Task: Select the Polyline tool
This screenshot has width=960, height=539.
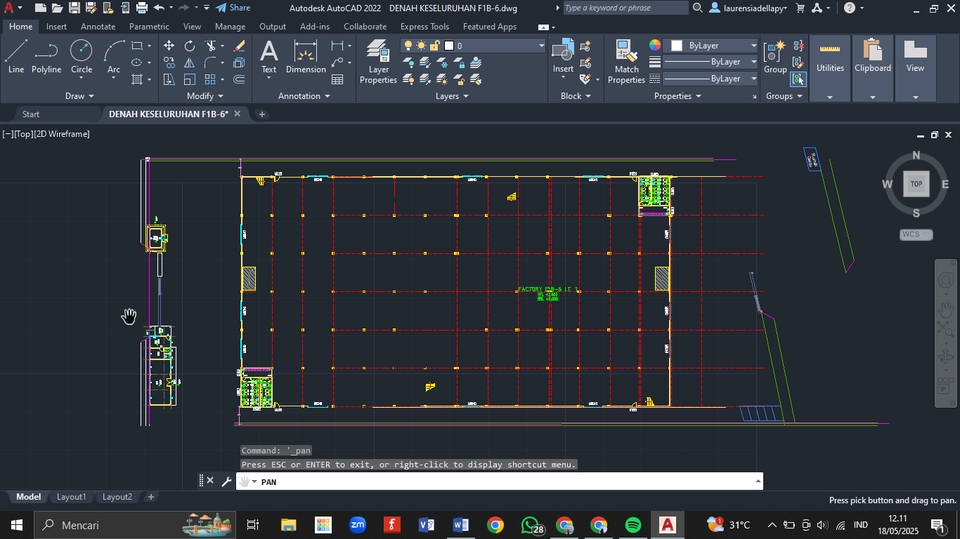Action: point(46,56)
